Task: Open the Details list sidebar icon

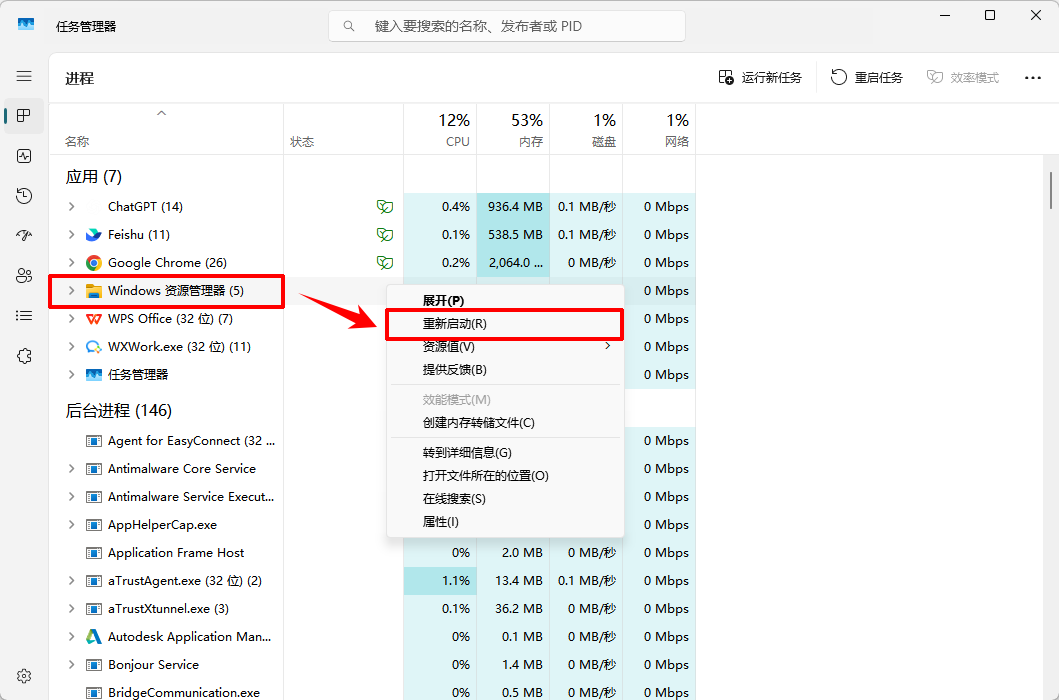Action: 24,316
